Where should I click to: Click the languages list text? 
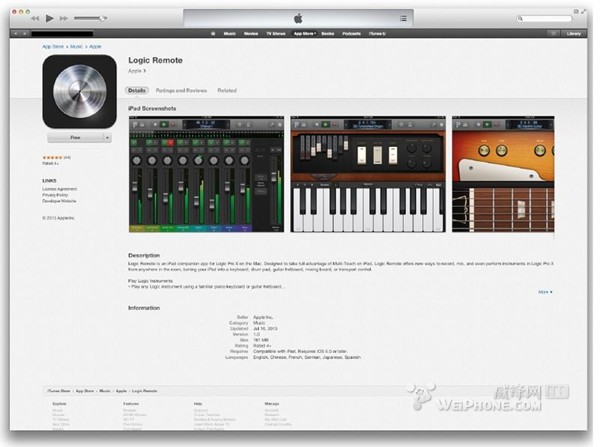coord(307,357)
